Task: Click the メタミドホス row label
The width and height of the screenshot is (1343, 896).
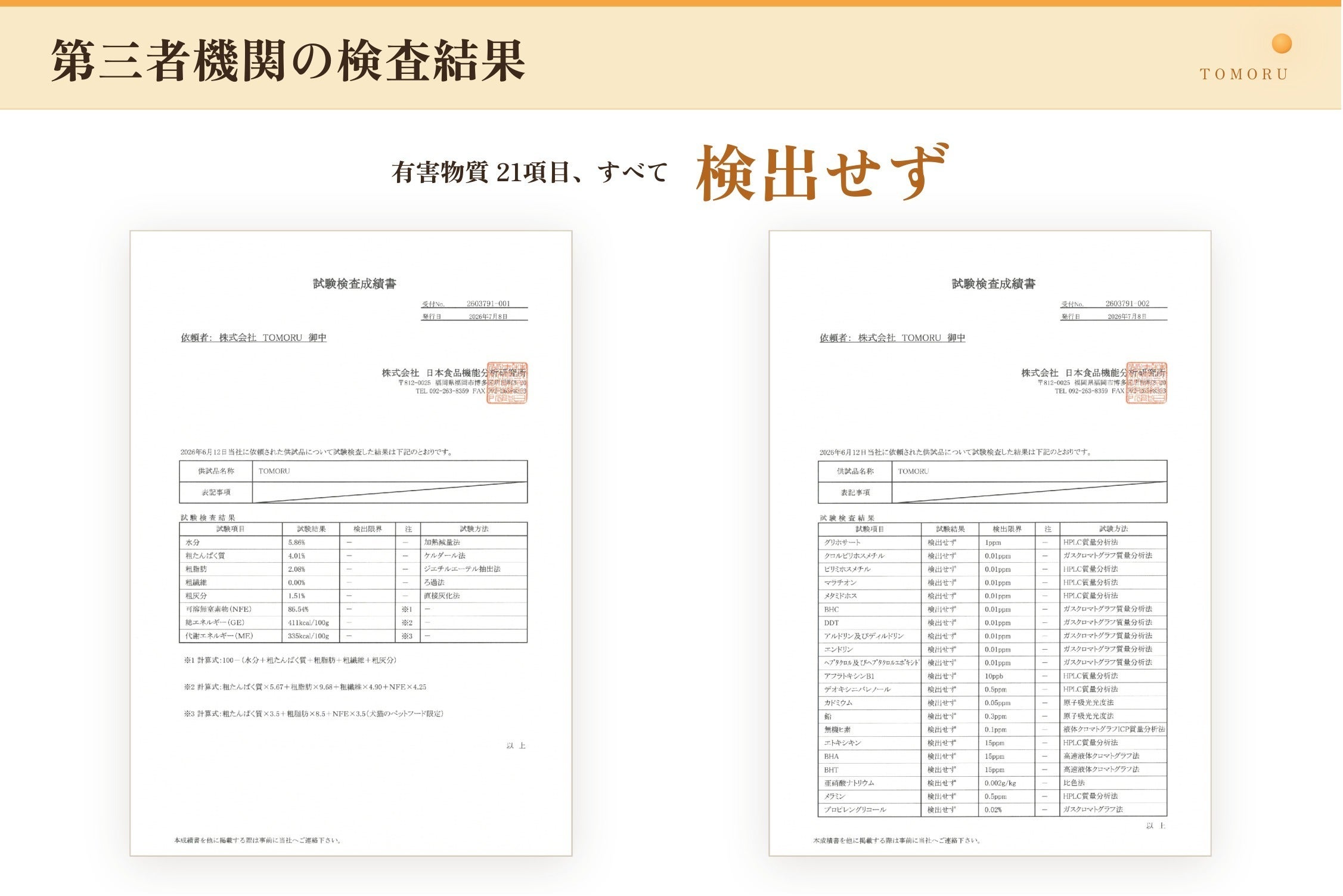Action: click(840, 596)
